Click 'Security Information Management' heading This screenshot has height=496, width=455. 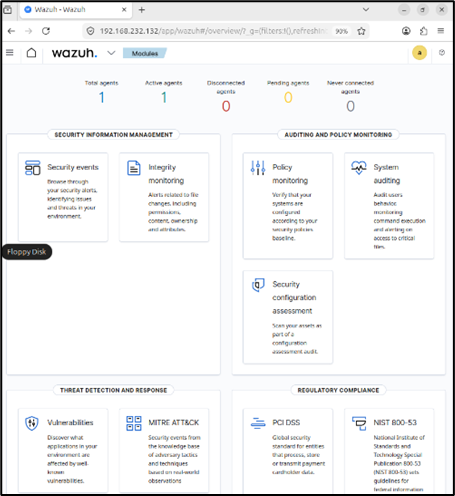(113, 135)
